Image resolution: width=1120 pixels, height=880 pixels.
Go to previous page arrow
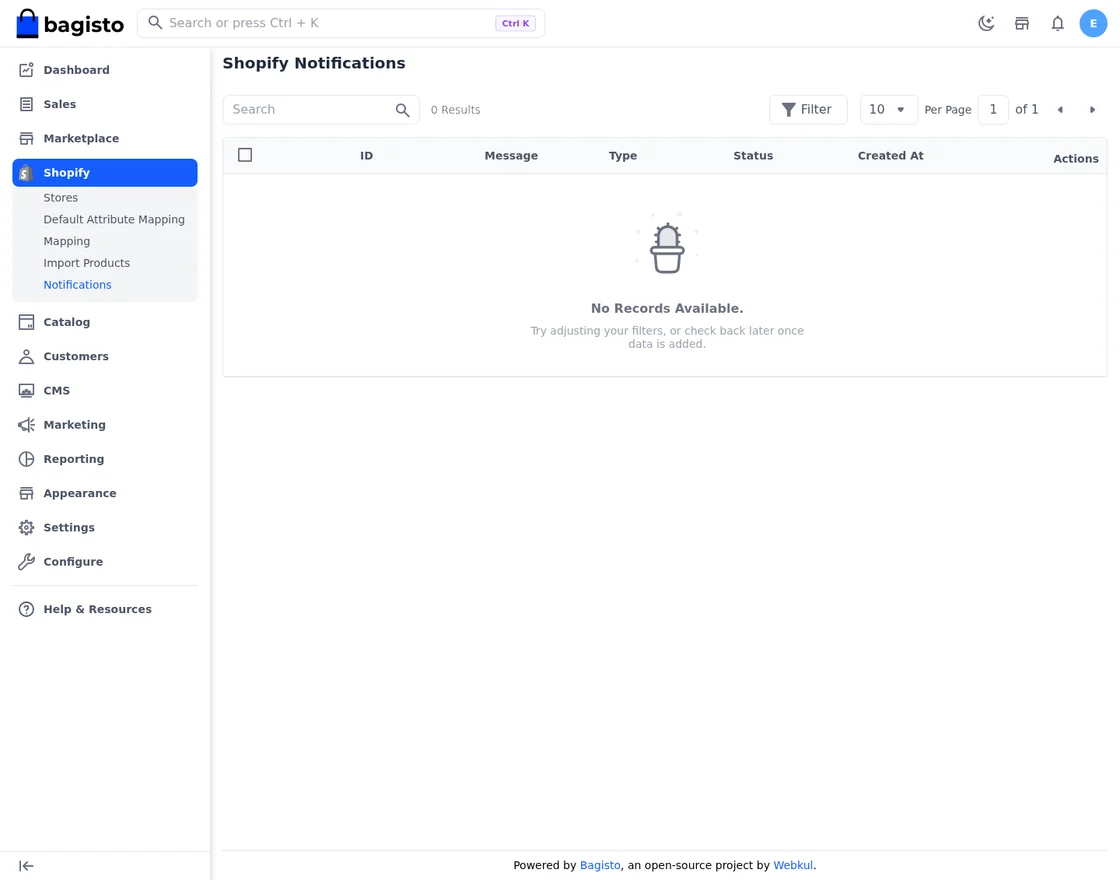click(x=1060, y=110)
